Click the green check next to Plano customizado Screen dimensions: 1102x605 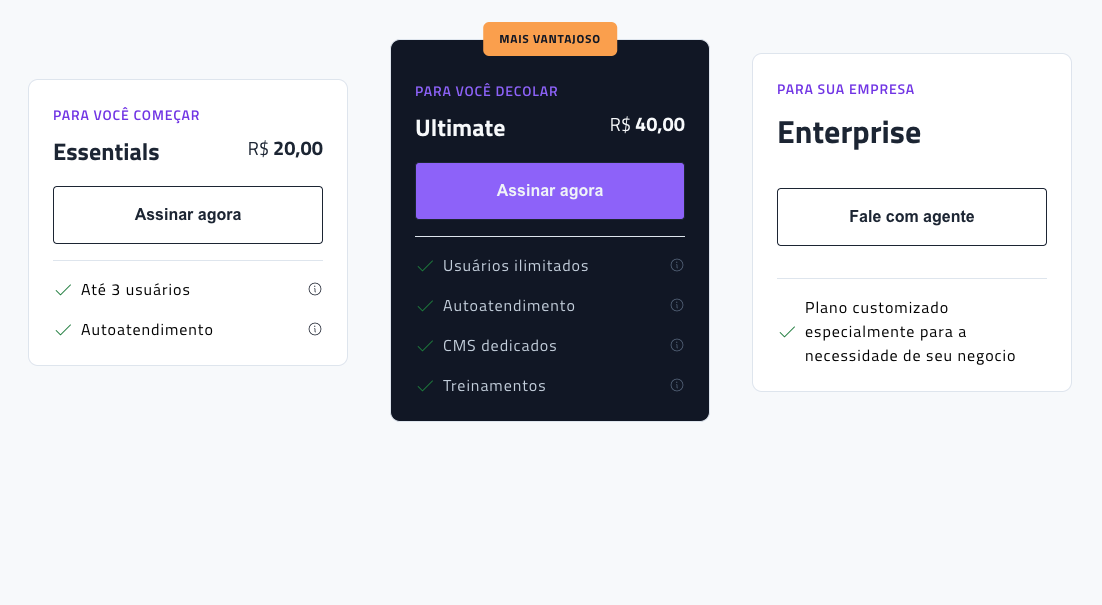tap(786, 332)
